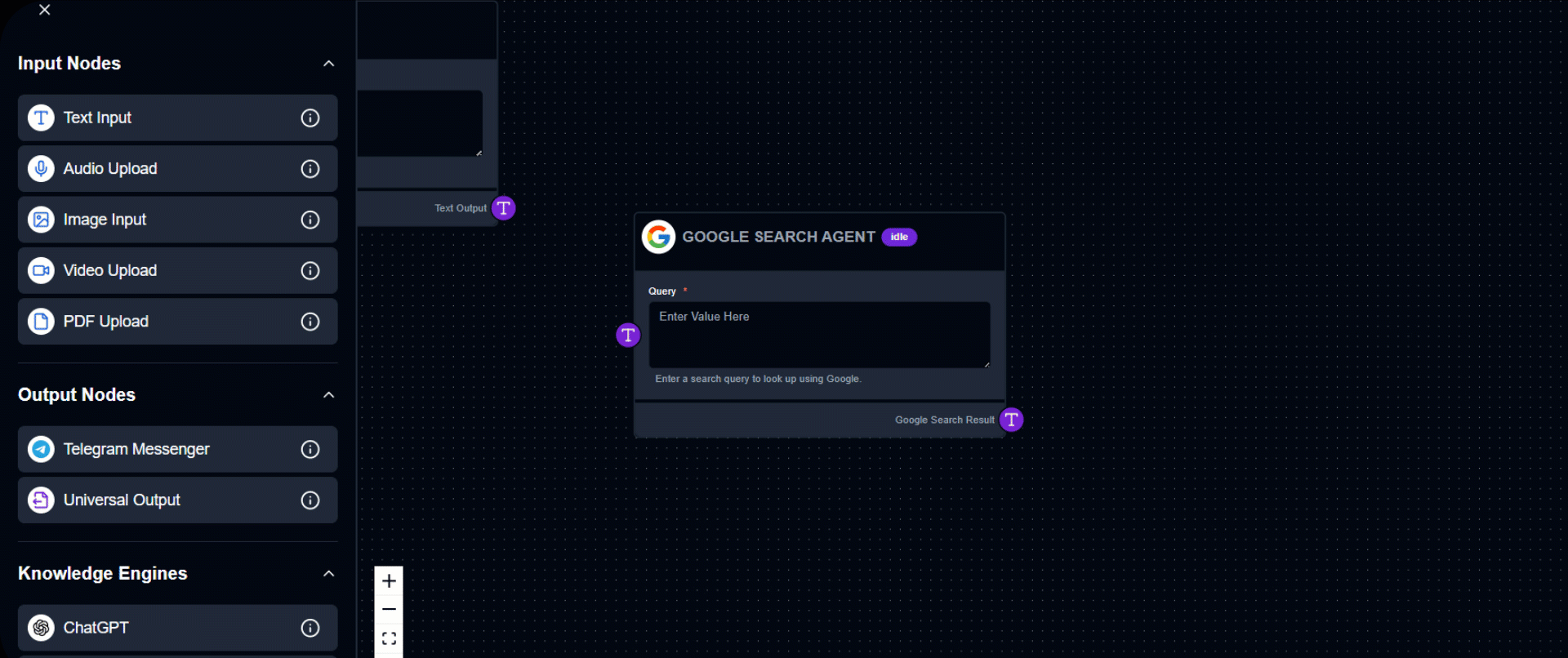
Task: Select the Audio Upload microphone icon
Action: [x=41, y=169]
